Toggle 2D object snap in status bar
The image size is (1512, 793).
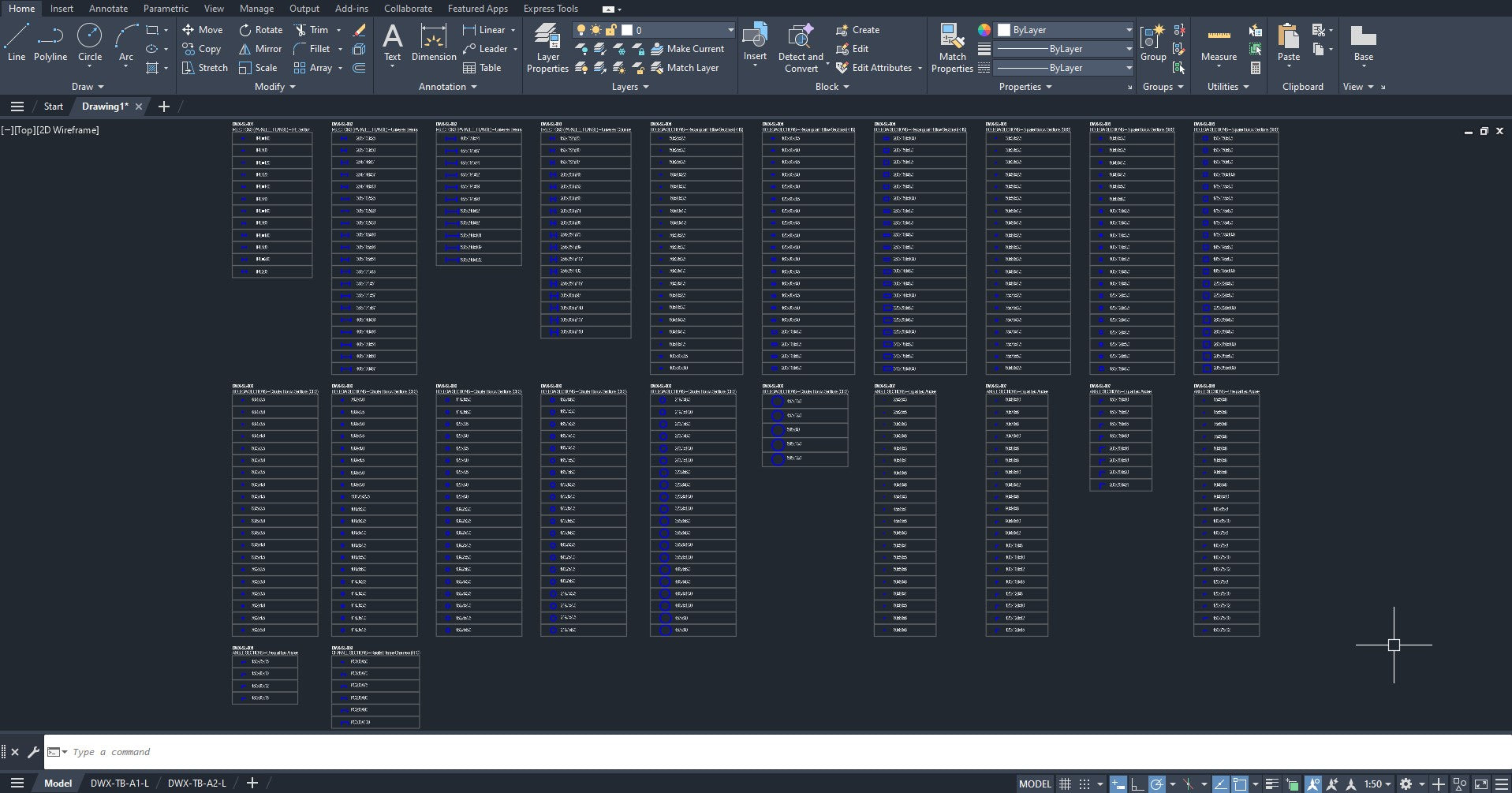[x=1240, y=784]
